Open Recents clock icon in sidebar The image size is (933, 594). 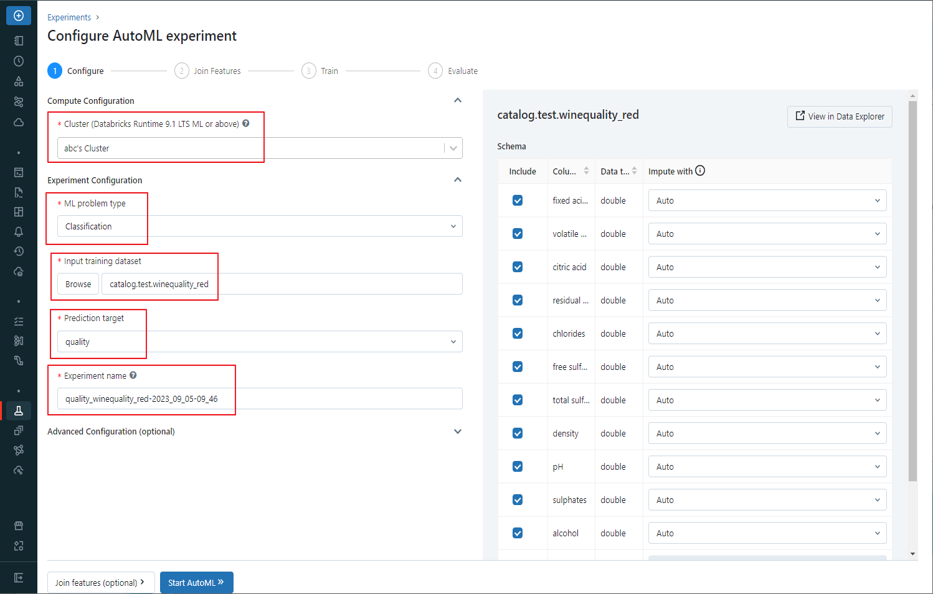18,61
